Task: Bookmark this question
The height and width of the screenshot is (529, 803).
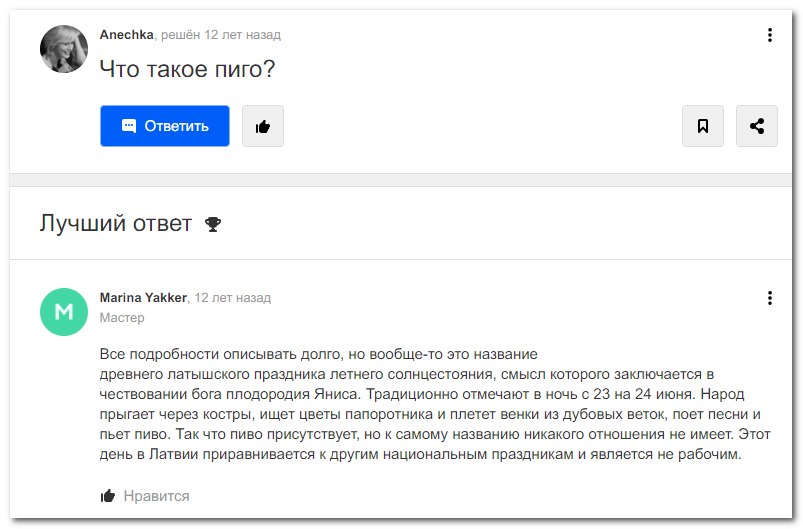Action: [x=703, y=126]
